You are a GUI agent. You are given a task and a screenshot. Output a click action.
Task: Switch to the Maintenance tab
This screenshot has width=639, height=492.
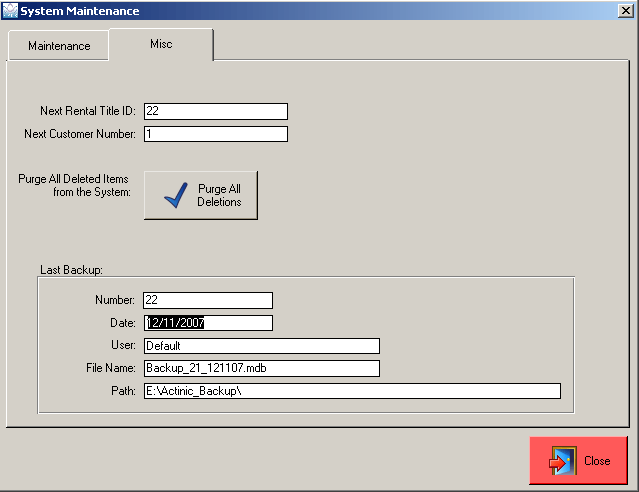(x=59, y=46)
